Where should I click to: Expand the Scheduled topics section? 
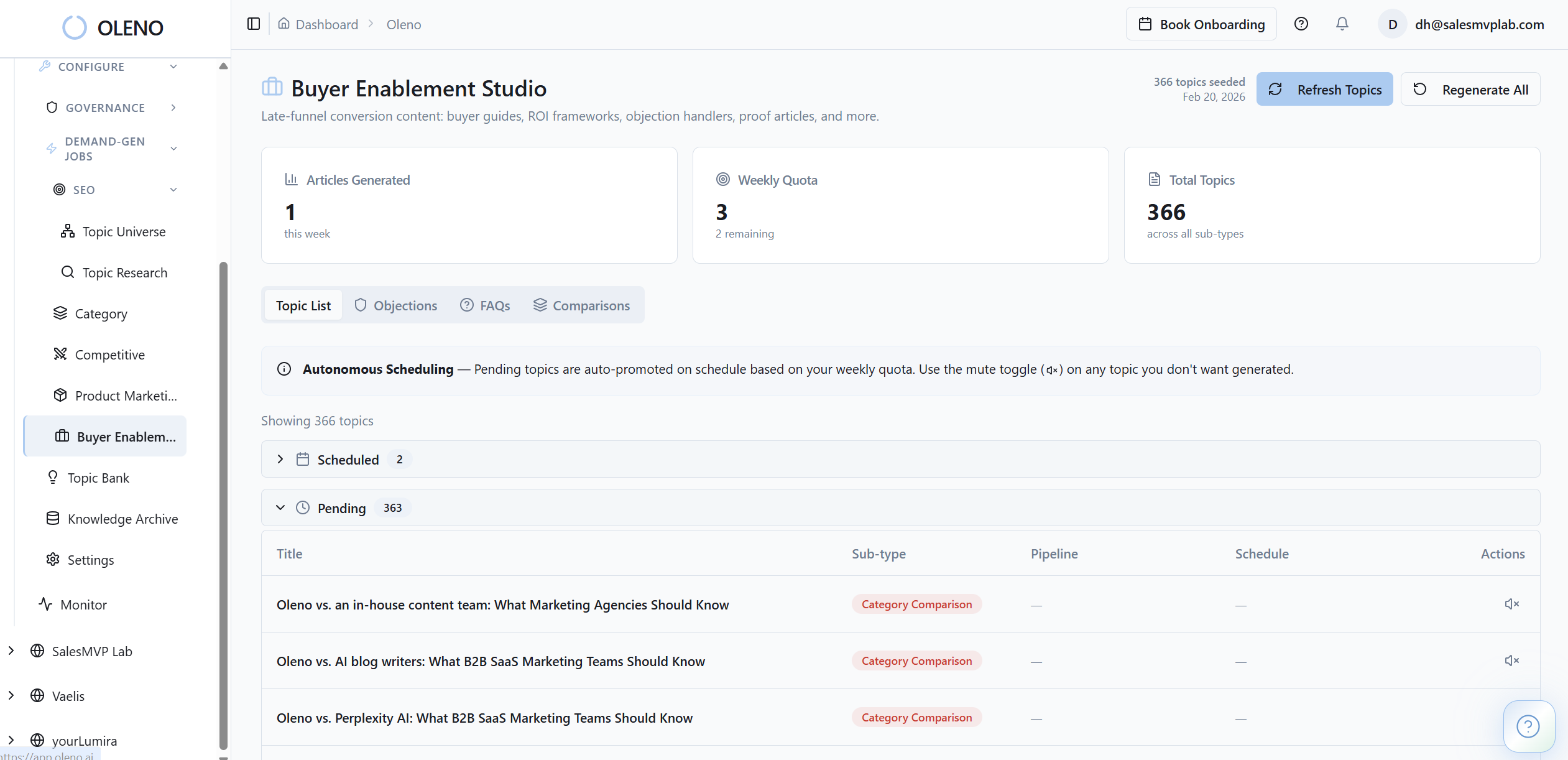pyautogui.click(x=280, y=459)
